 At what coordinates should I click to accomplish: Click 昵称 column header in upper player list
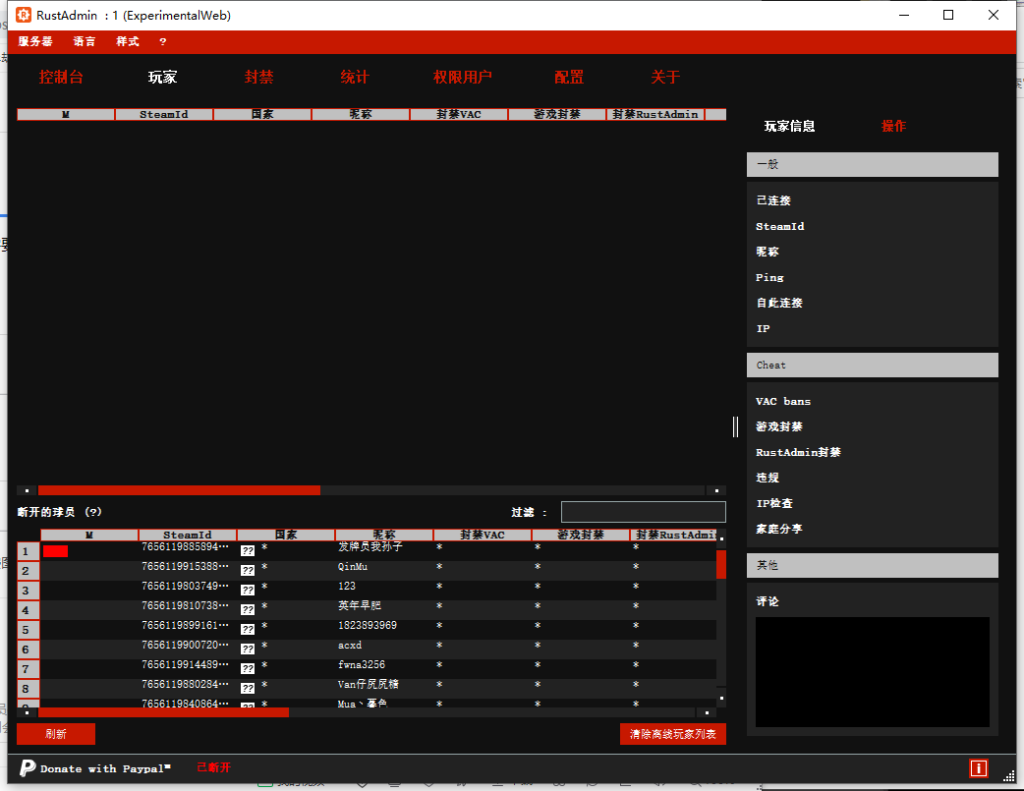360,115
